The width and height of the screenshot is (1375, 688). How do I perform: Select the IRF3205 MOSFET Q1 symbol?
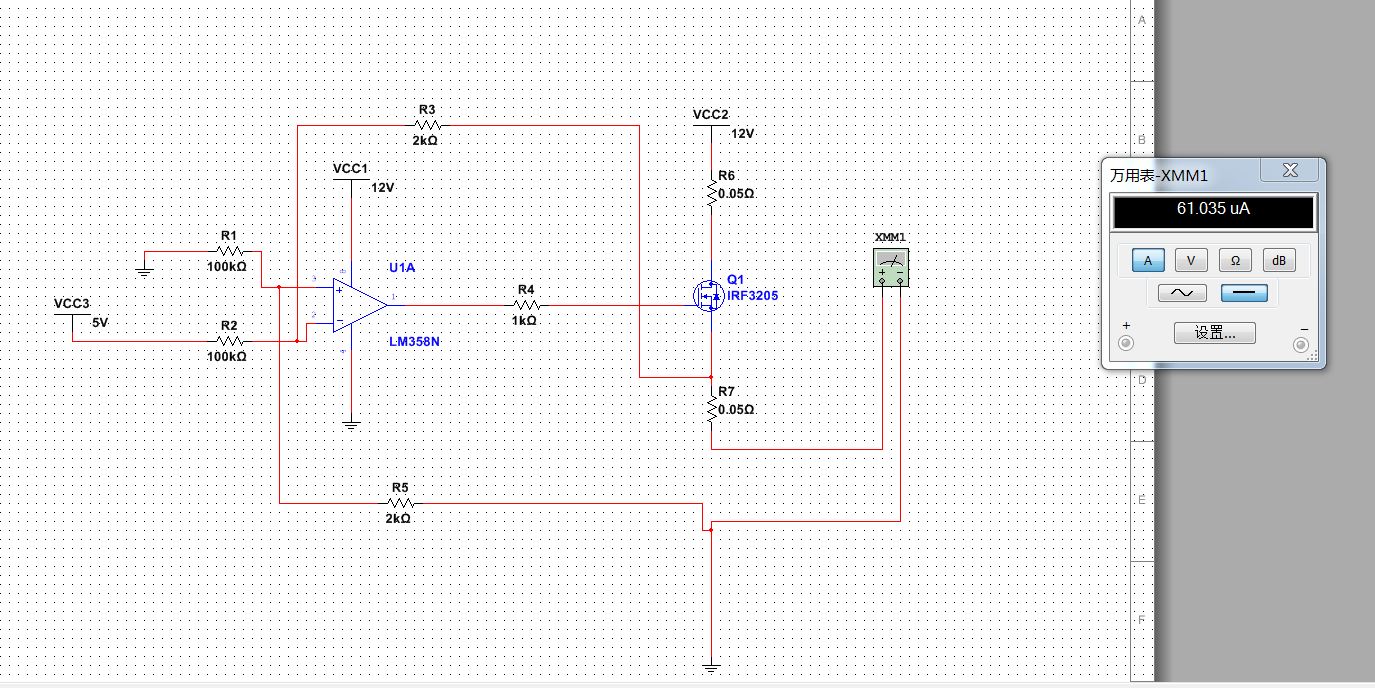coord(709,294)
